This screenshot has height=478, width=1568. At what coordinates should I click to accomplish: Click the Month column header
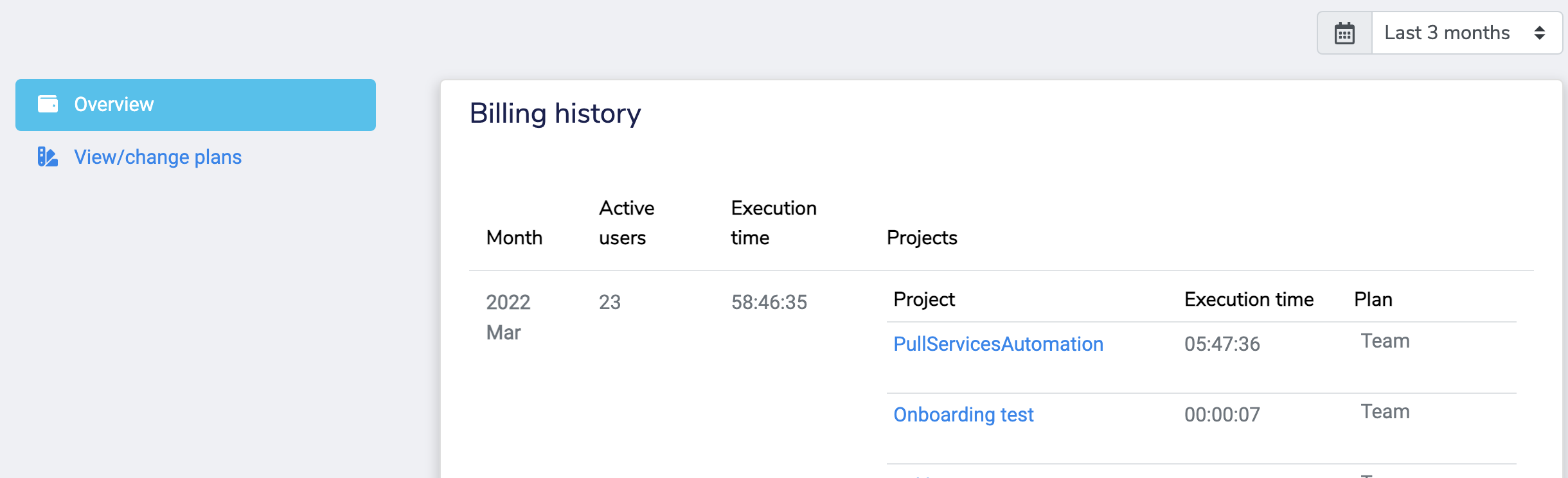point(514,238)
